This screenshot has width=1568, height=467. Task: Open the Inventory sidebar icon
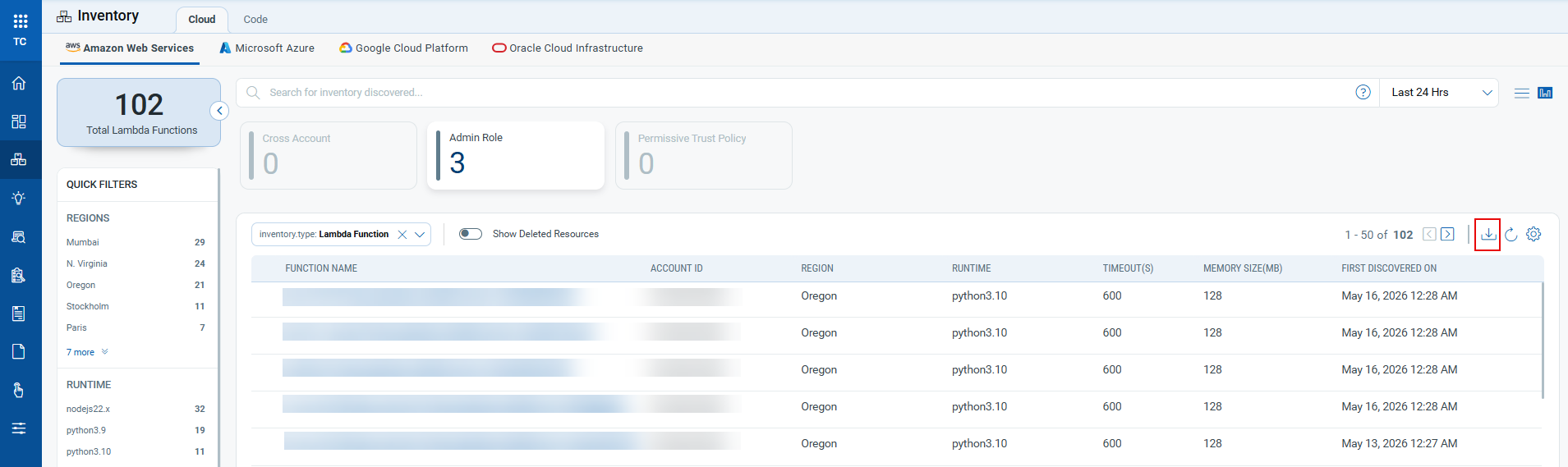19,159
